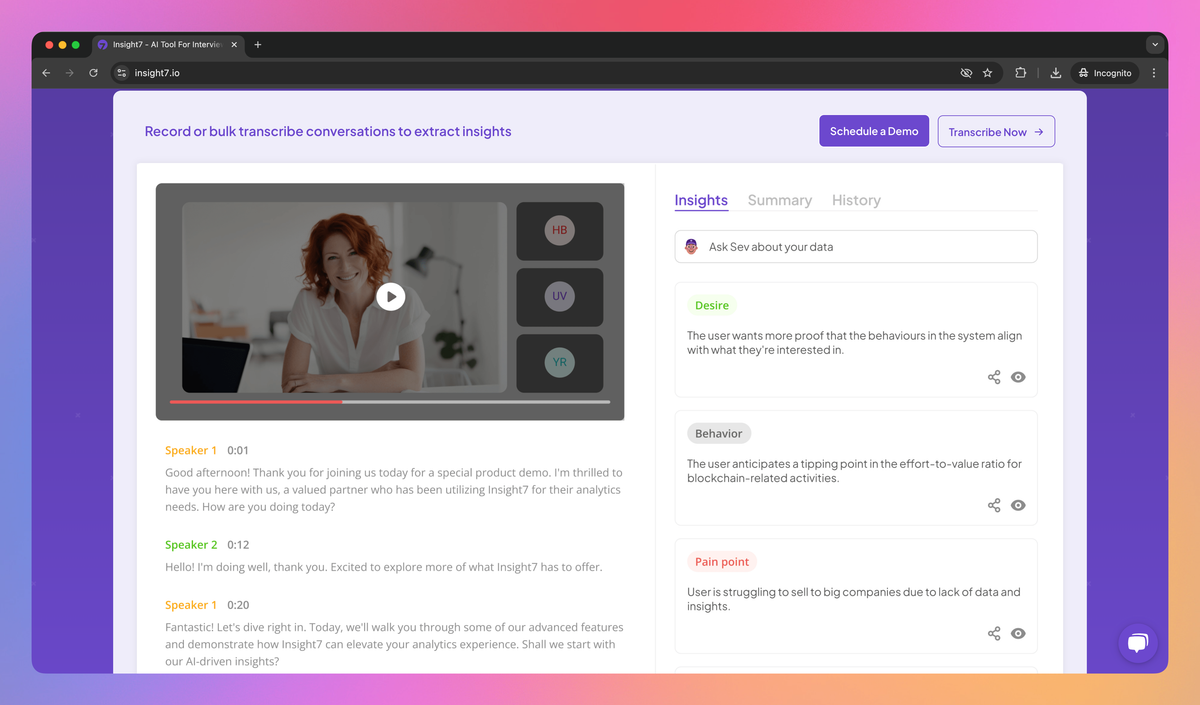Click the insight7.io address bar URL

coord(157,73)
